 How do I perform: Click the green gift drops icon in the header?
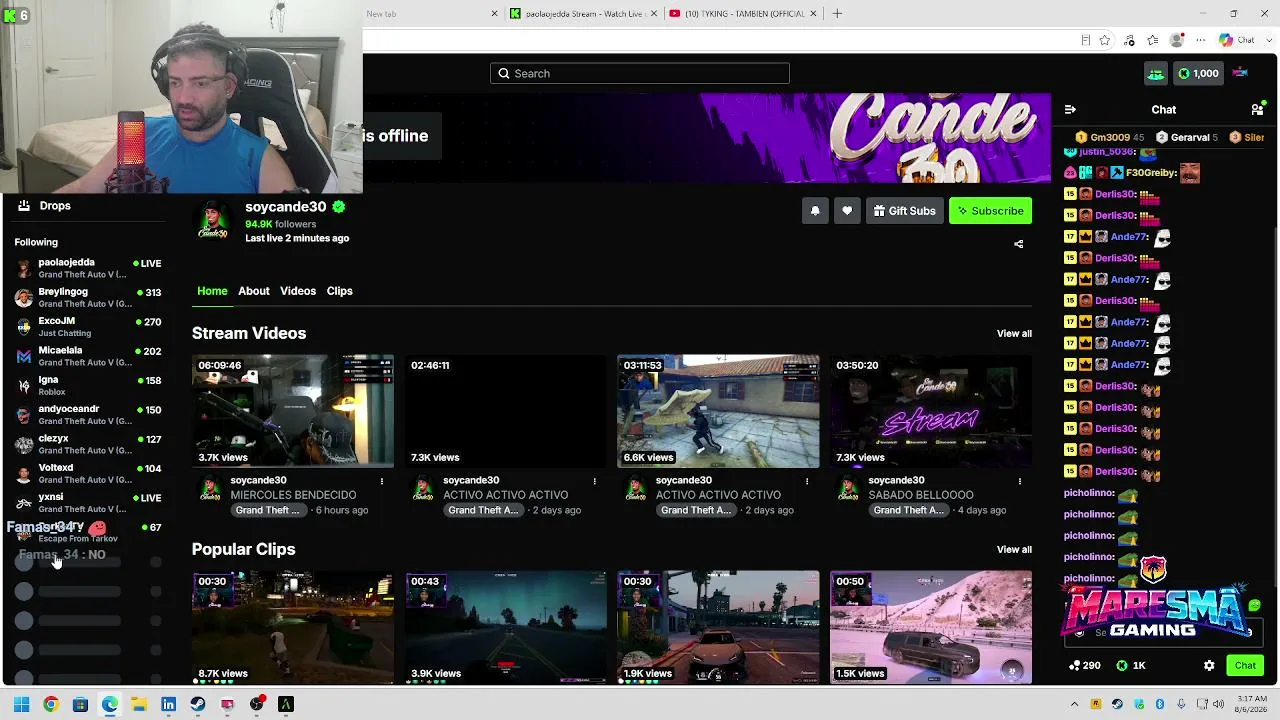tap(1155, 73)
